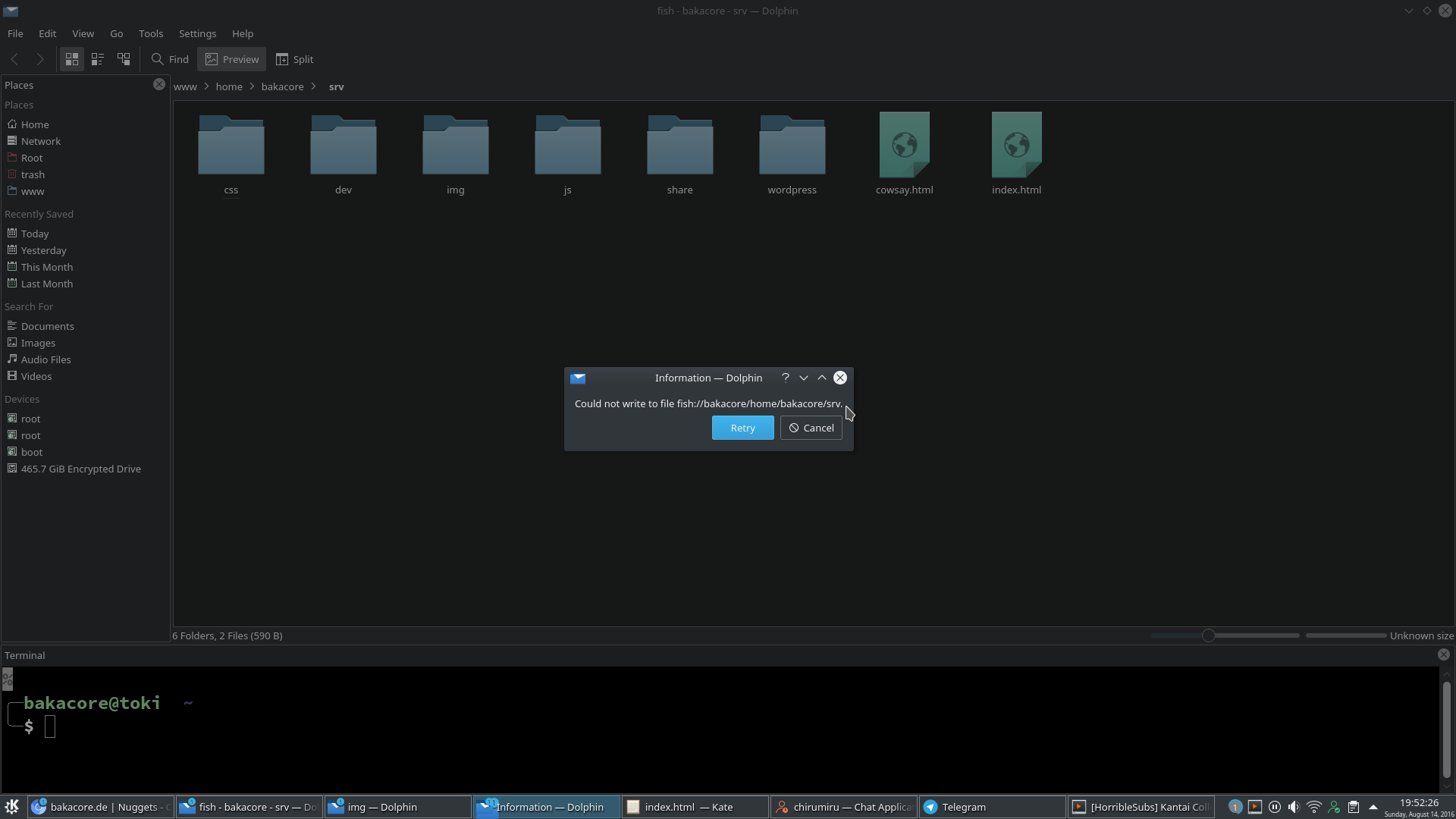The width and height of the screenshot is (1456, 819).
Task: Expand hidden system tray icons
Action: coord(1373,807)
